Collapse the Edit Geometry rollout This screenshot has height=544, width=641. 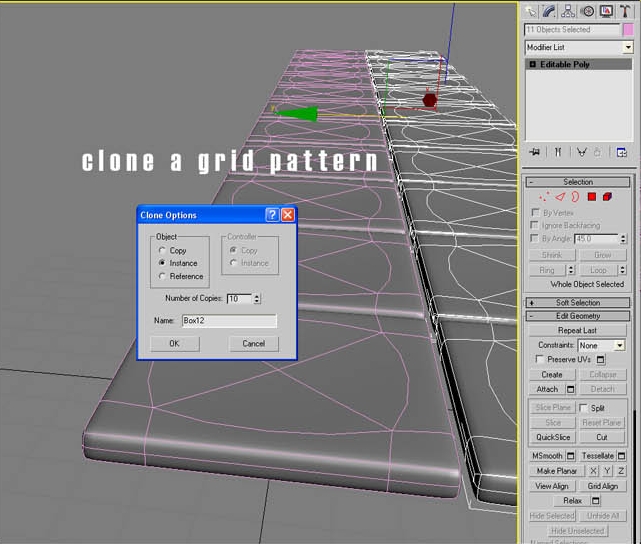tap(578, 316)
